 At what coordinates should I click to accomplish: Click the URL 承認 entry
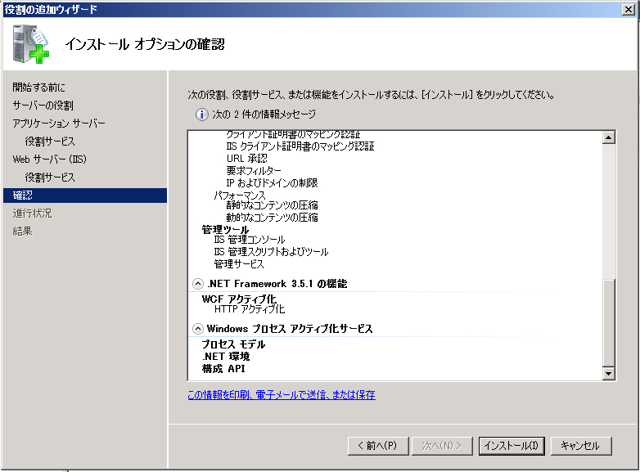pyautogui.click(x=247, y=158)
